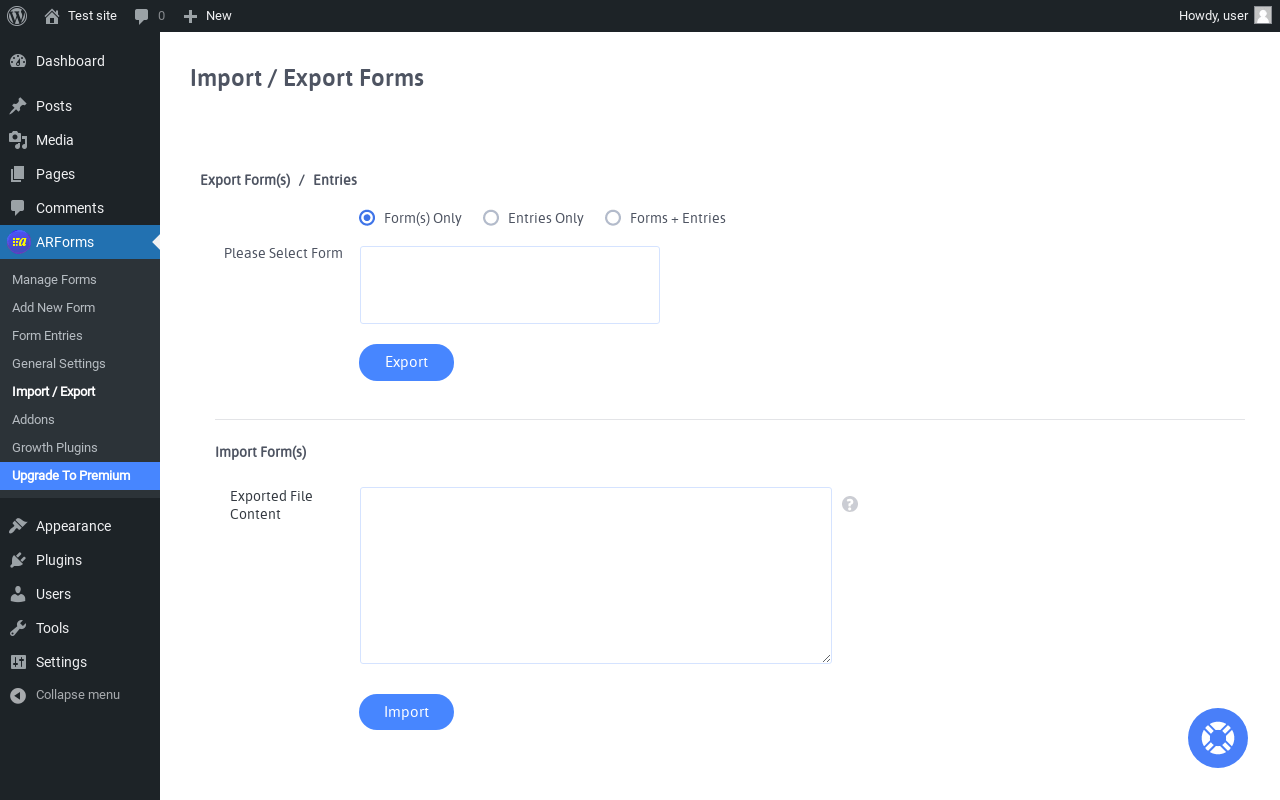Select the Forms + Entries radio button

pyautogui.click(x=613, y=218)
